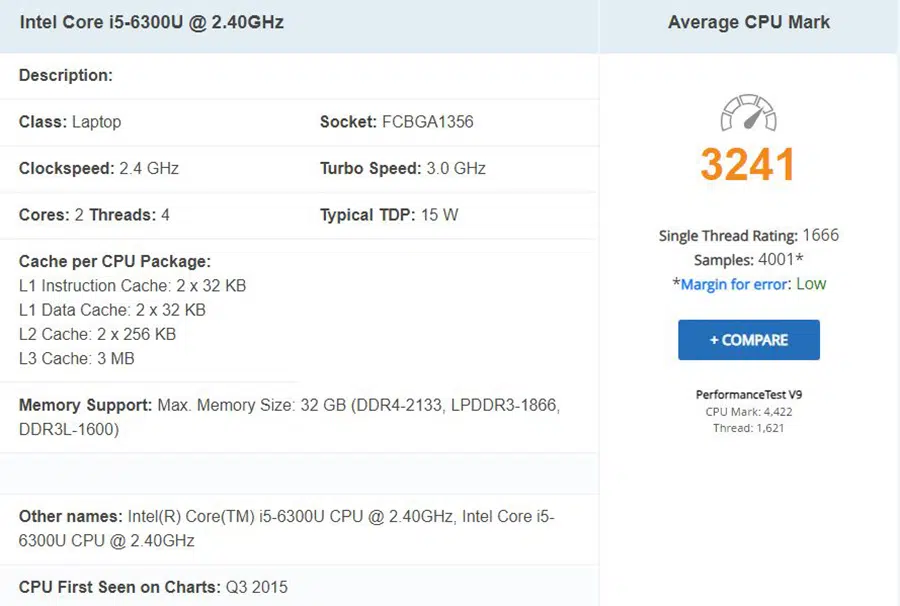Select the Socket FCBGA1356 value
The image size is (900, 606).
coord(427,122)
